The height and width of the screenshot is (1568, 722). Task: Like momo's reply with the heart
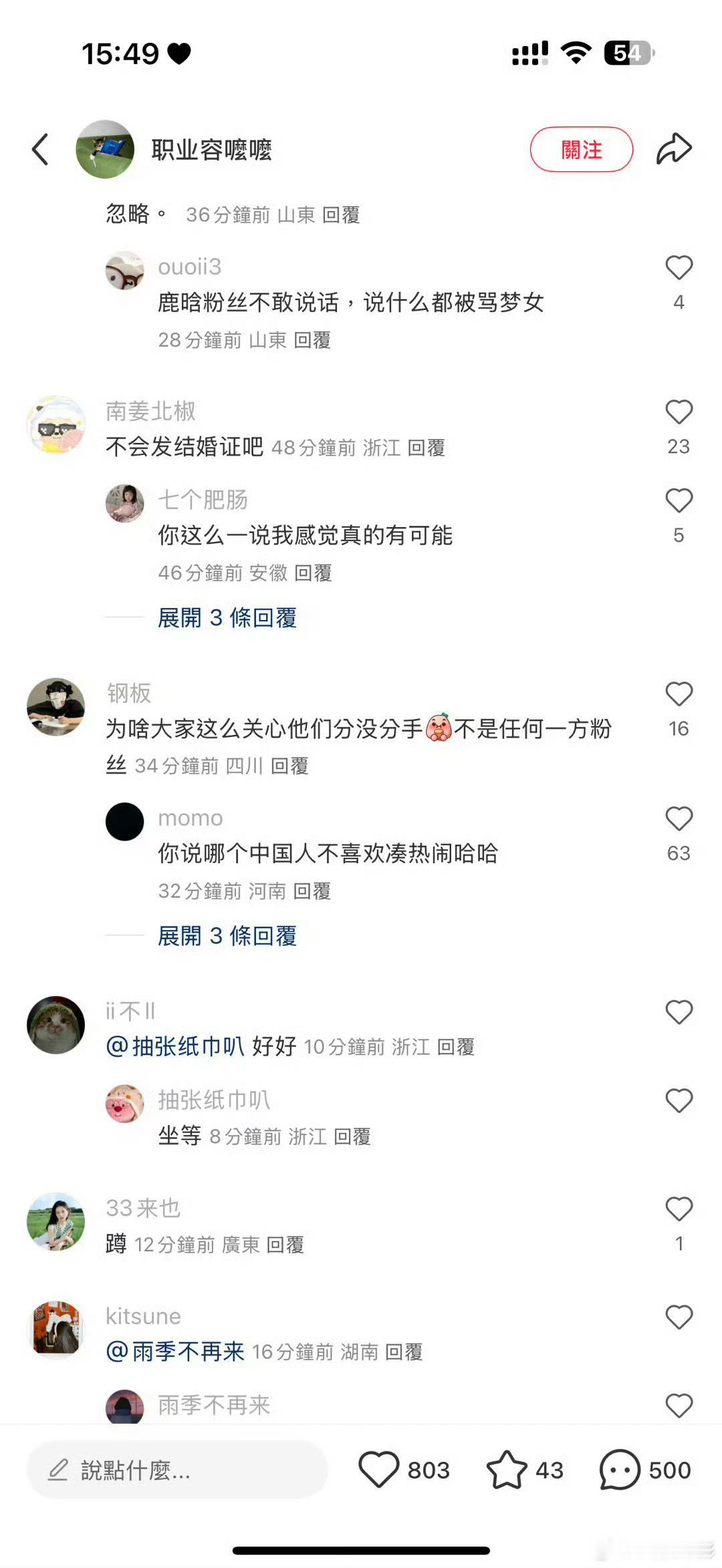pyautogui.click(x=679, y=818)
